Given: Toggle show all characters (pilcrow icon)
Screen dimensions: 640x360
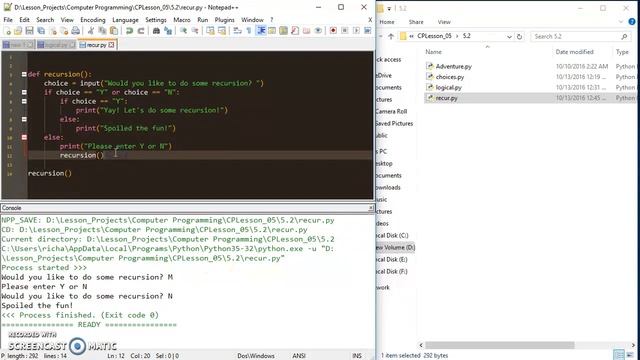Looking at the screenshot, I should click(249, 31).
